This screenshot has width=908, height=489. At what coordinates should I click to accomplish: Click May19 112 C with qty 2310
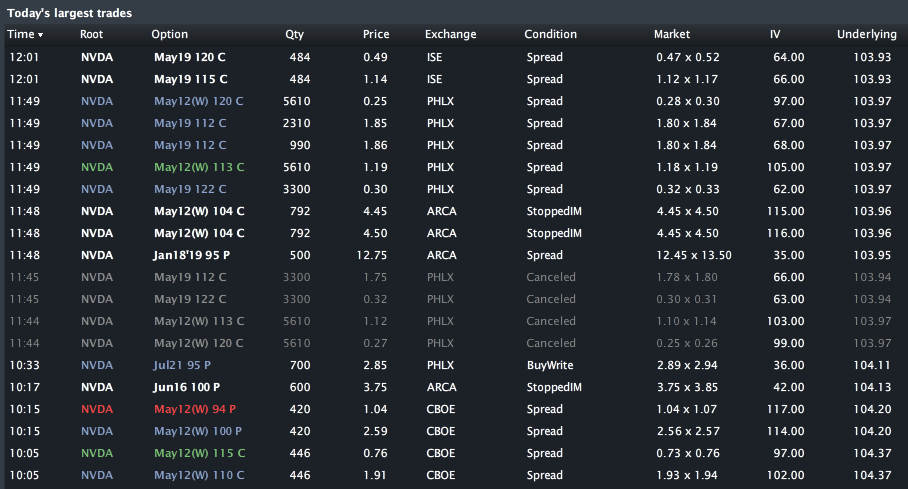(x=190, y=123)
